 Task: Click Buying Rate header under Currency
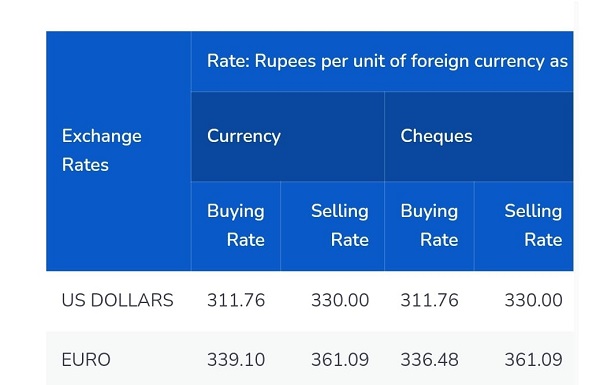[x=236, y=226]
